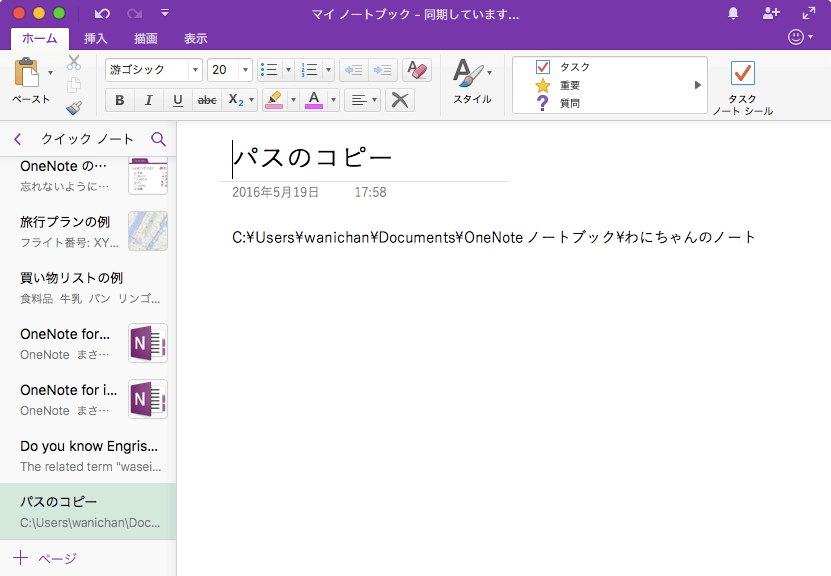Apply subscript formatting
The image size is (831, 576).
[235, 100]
